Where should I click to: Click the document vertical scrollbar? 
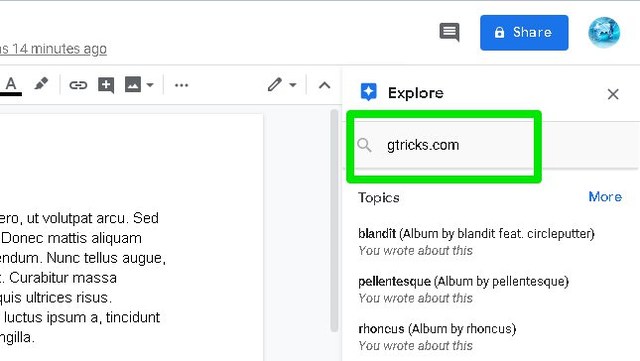pyautogui.click(x=334, y=221)
